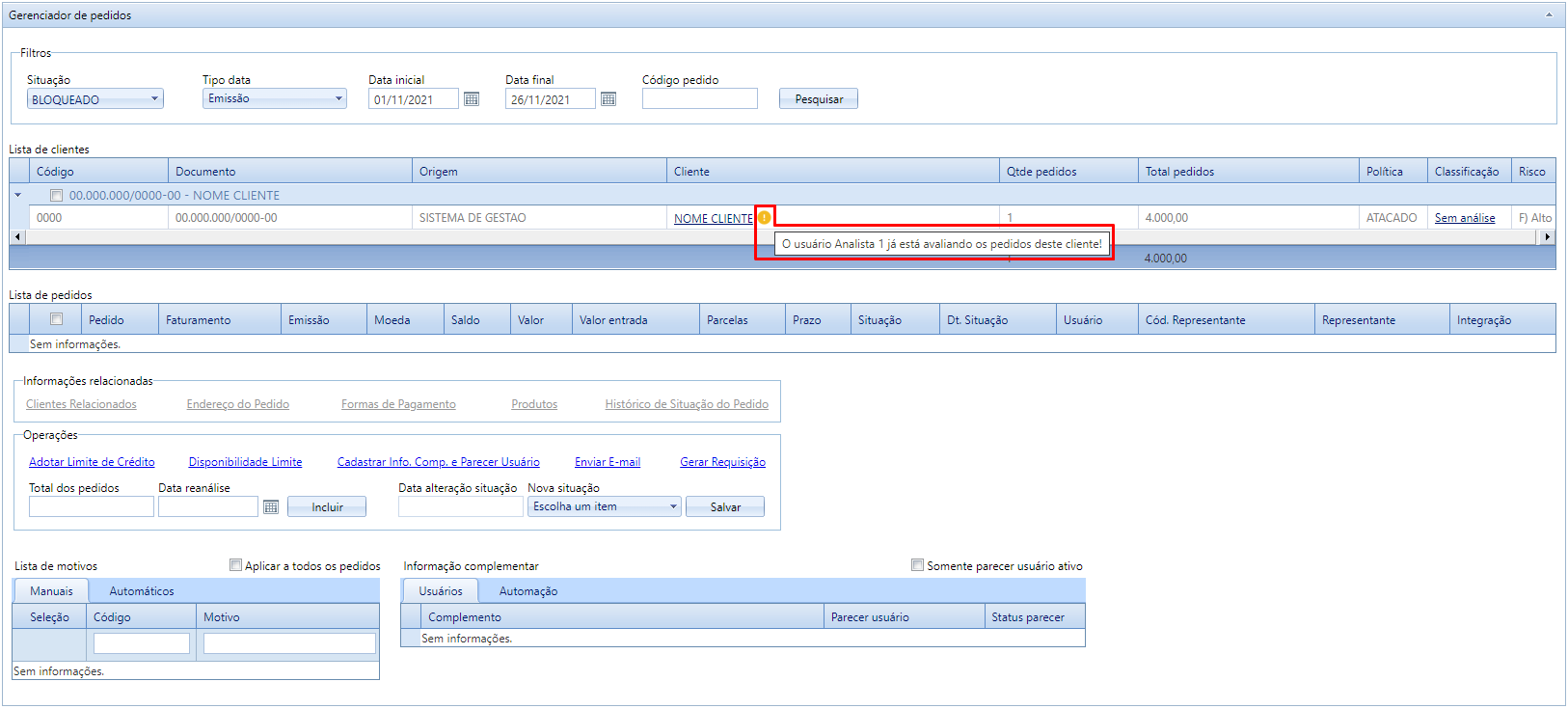Open the Sem análise classification link

coord(1465,218)
